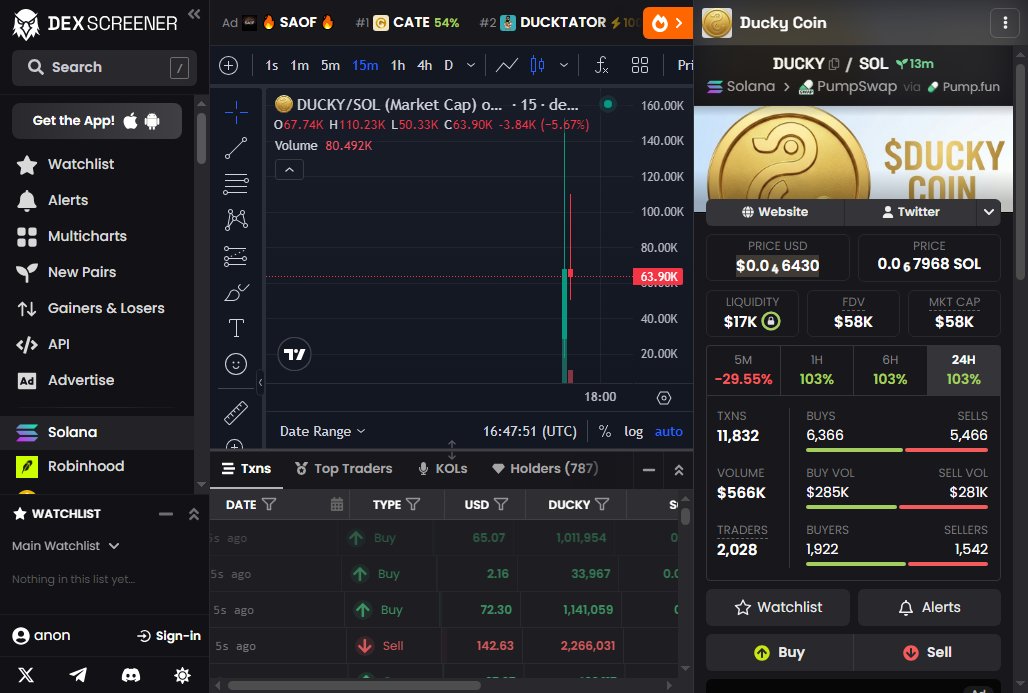The width and height of the screenshot is (1028, 693).
Task: Expand the Watchlist panel with double chevron
Action: point(193,514)
